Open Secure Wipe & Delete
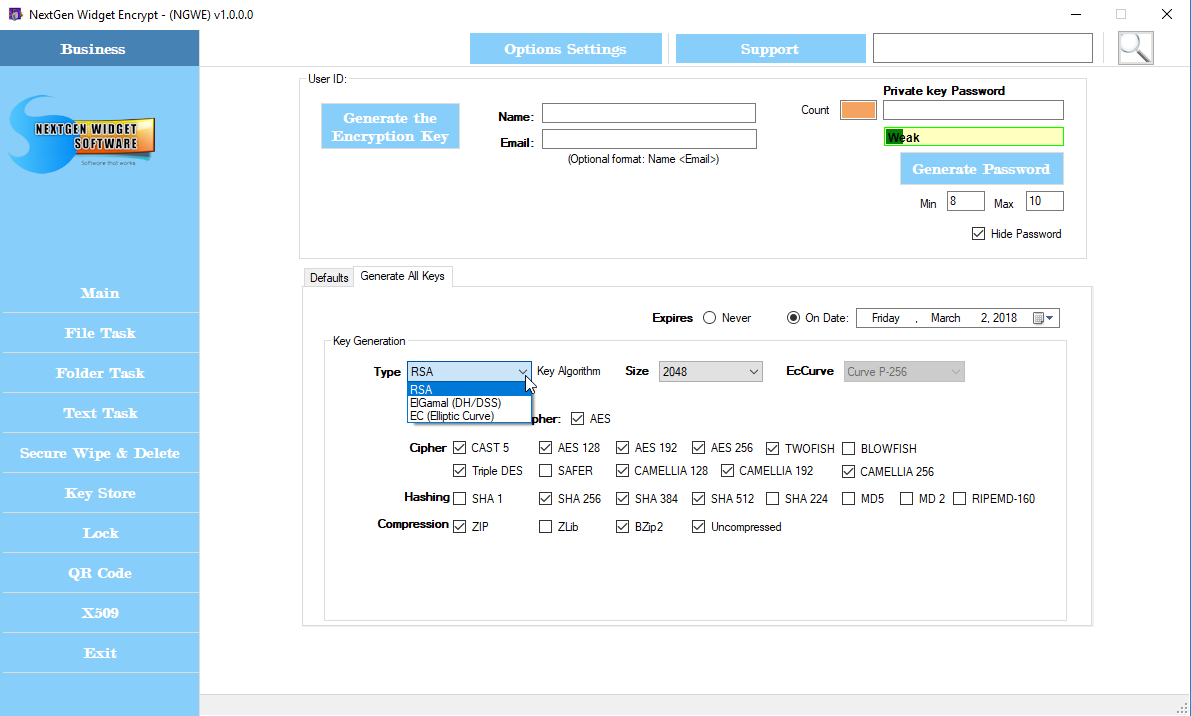Screen dimensions: 1191x716 tap(100, 453)
